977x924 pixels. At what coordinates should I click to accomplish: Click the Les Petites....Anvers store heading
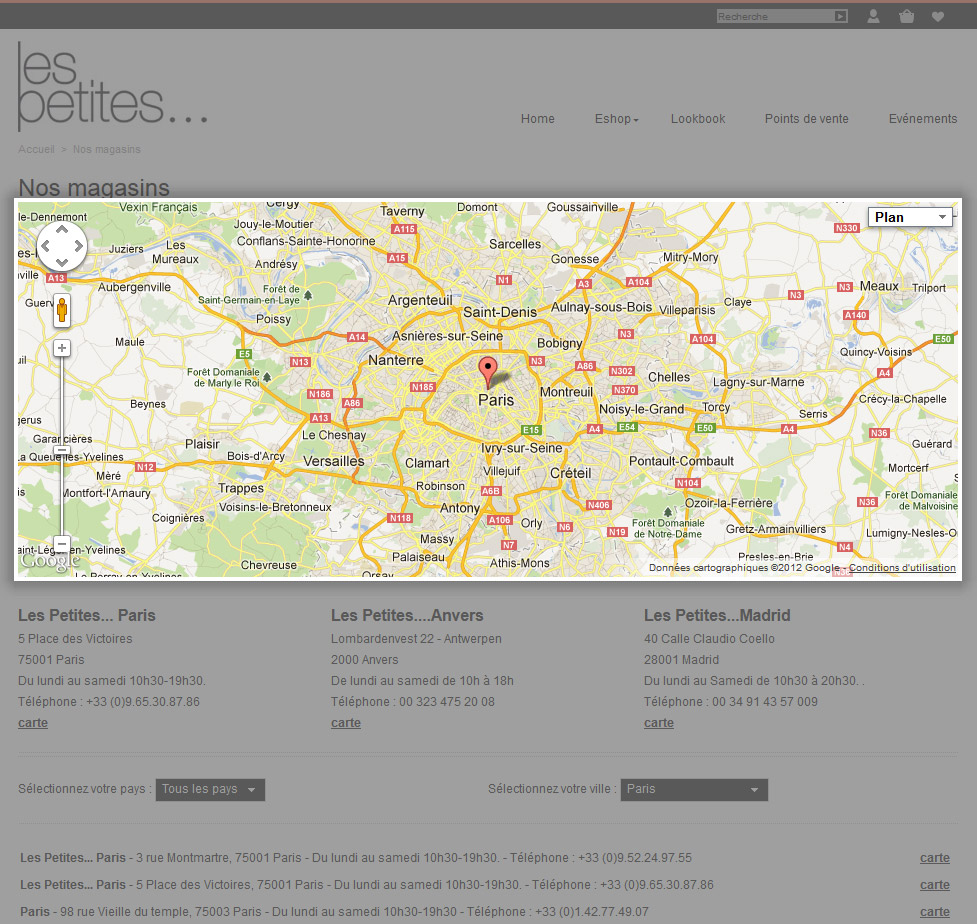pyautogui.click(x=407, y=615)
